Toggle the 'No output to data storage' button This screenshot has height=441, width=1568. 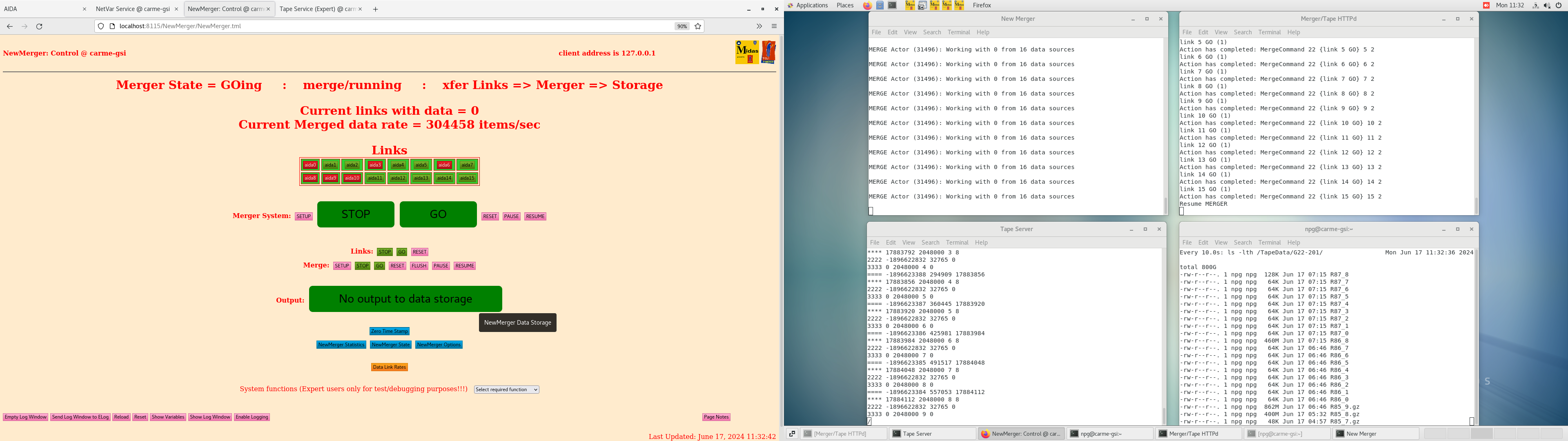(x=405, y=299)
